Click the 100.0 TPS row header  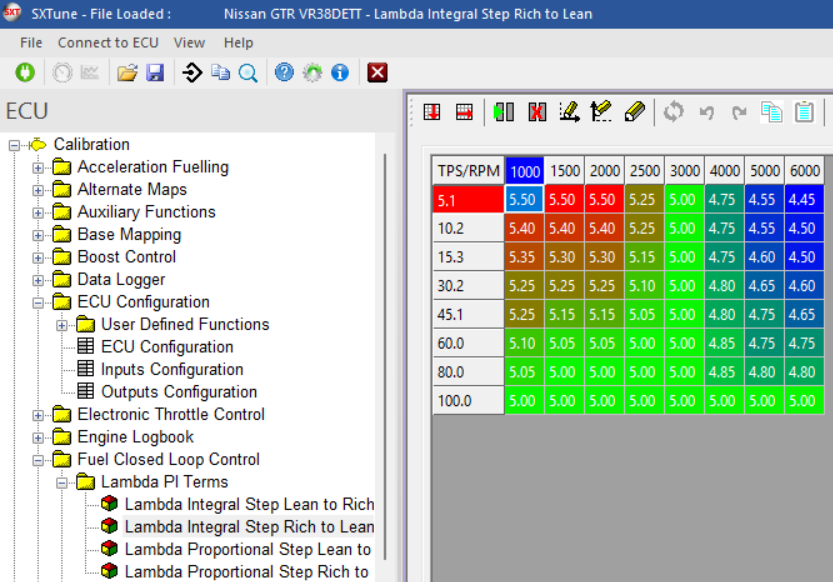click(x=468, y=400)
